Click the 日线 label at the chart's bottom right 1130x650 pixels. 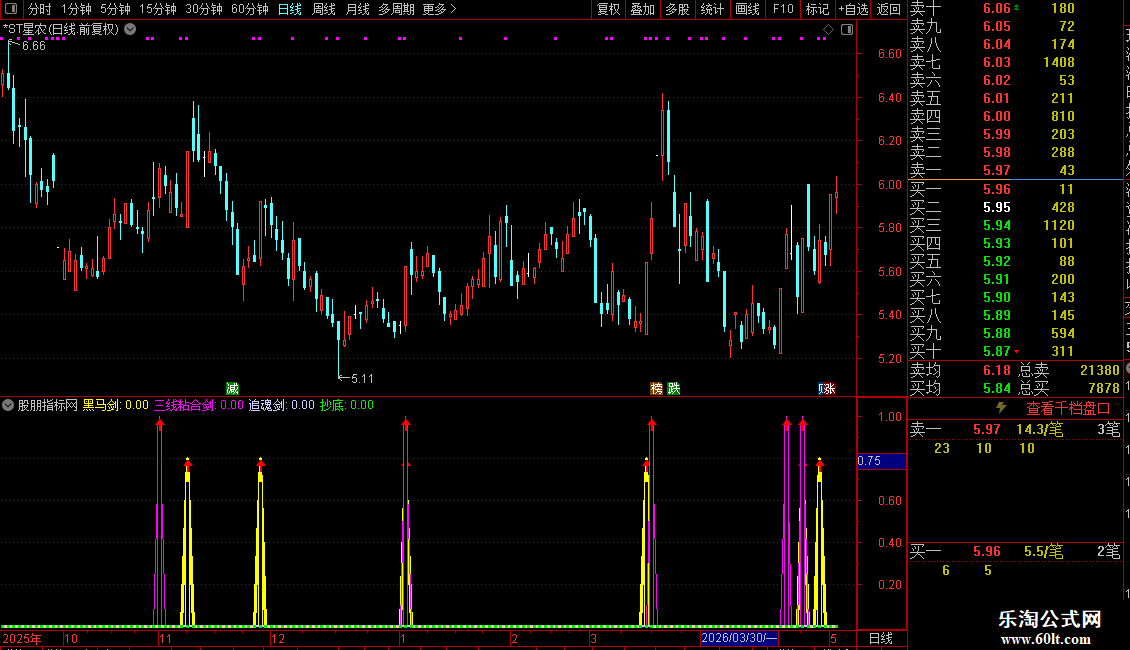click(x=881, y=638)
